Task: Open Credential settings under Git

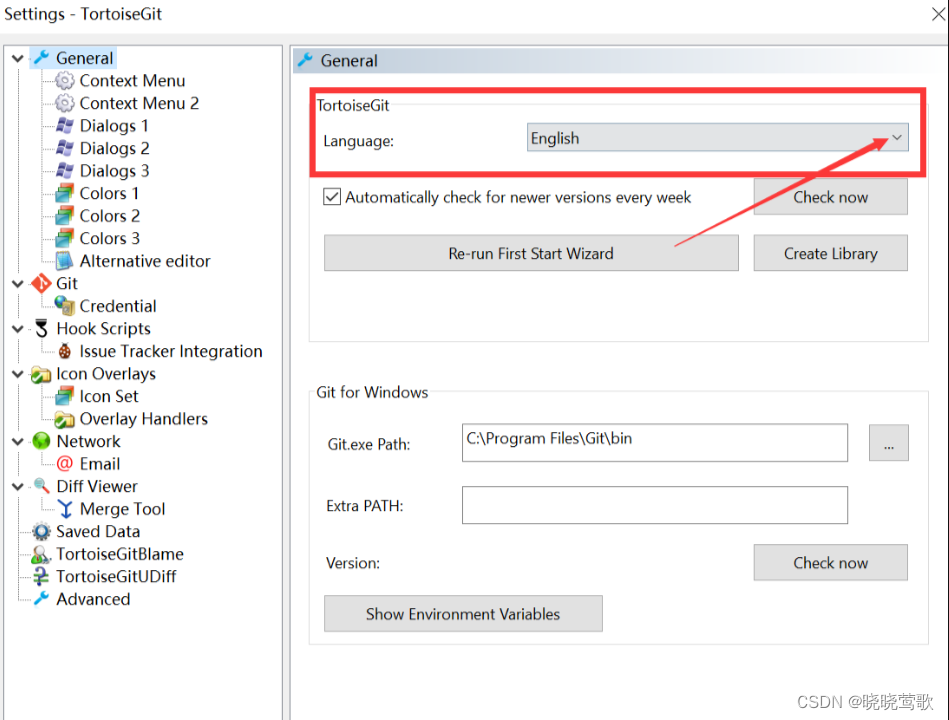Action: [117, 306]
